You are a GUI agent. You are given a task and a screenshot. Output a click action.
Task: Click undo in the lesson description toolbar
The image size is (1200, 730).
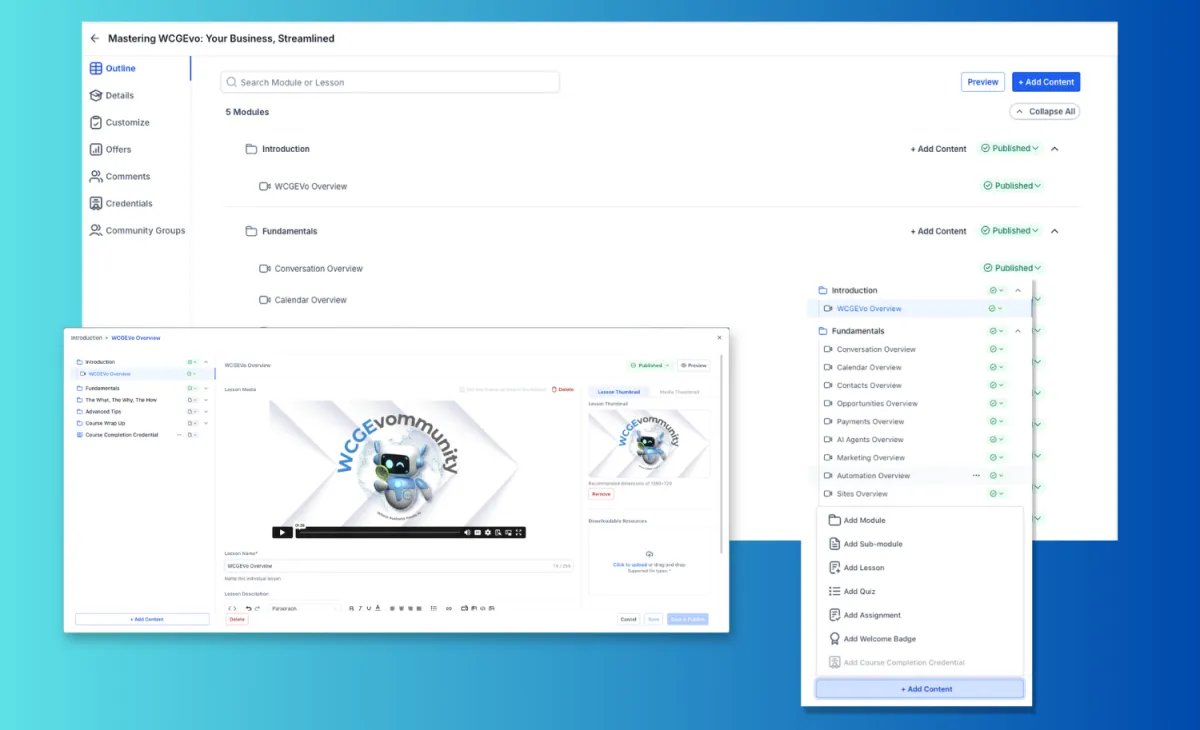[x=248, y=608]
